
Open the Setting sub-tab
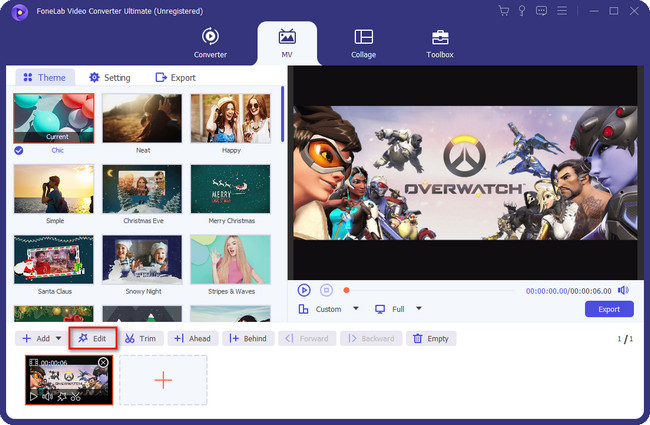click(x=110, y=78)
